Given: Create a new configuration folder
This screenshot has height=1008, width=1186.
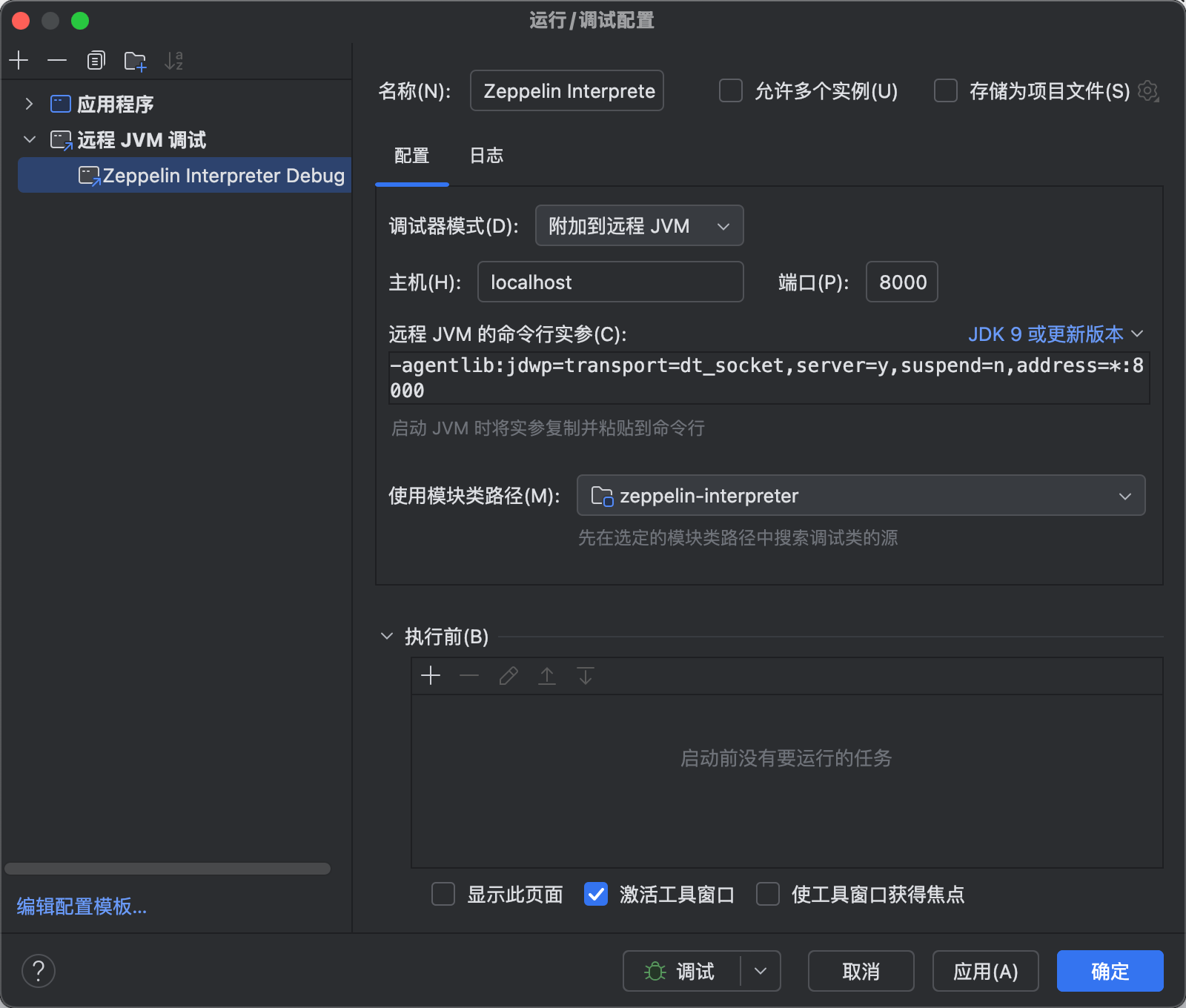Looking at the screenshot, I should 135,61.
